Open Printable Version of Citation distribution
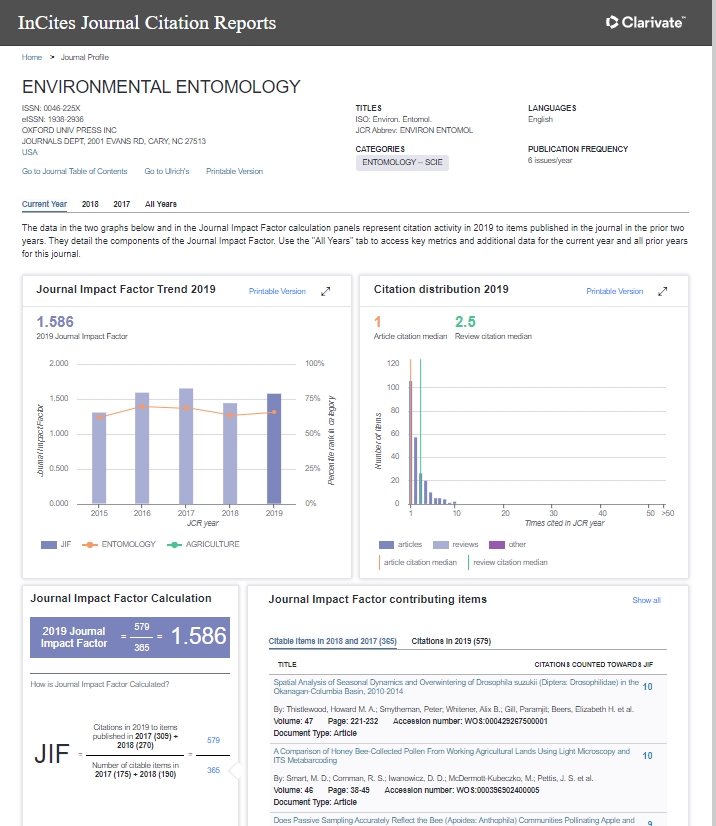Screen dimensions: 716x826 point(614,291)
